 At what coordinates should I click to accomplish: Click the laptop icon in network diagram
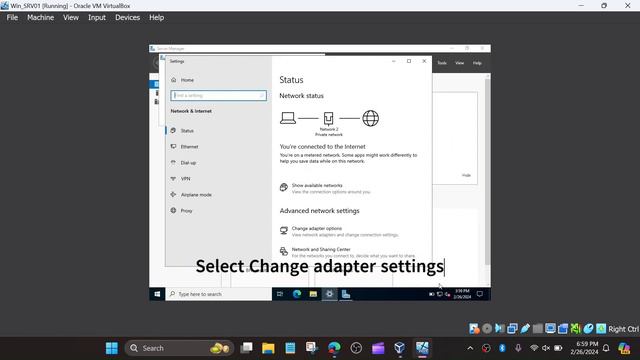[x=288, y=118]
